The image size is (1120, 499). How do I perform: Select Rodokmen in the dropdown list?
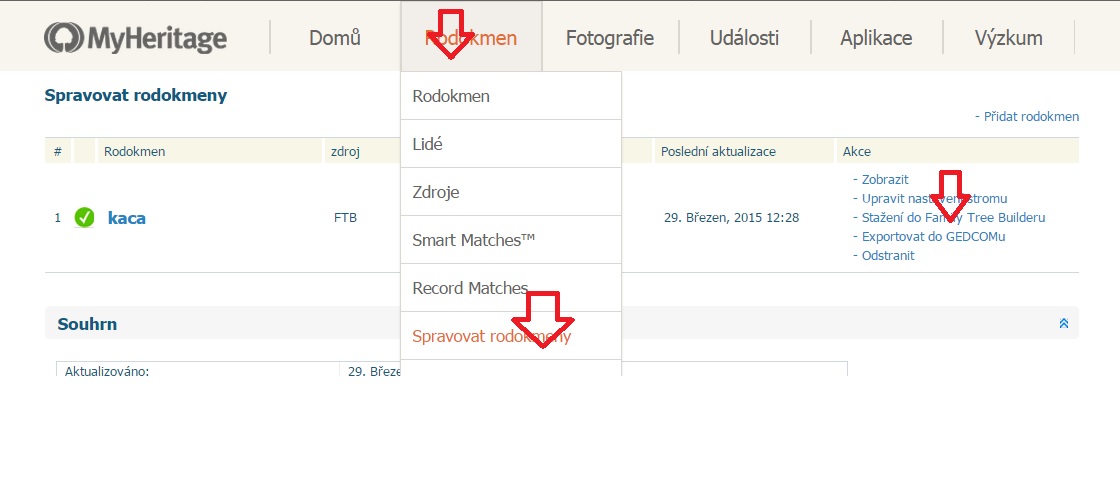point(451,96)
